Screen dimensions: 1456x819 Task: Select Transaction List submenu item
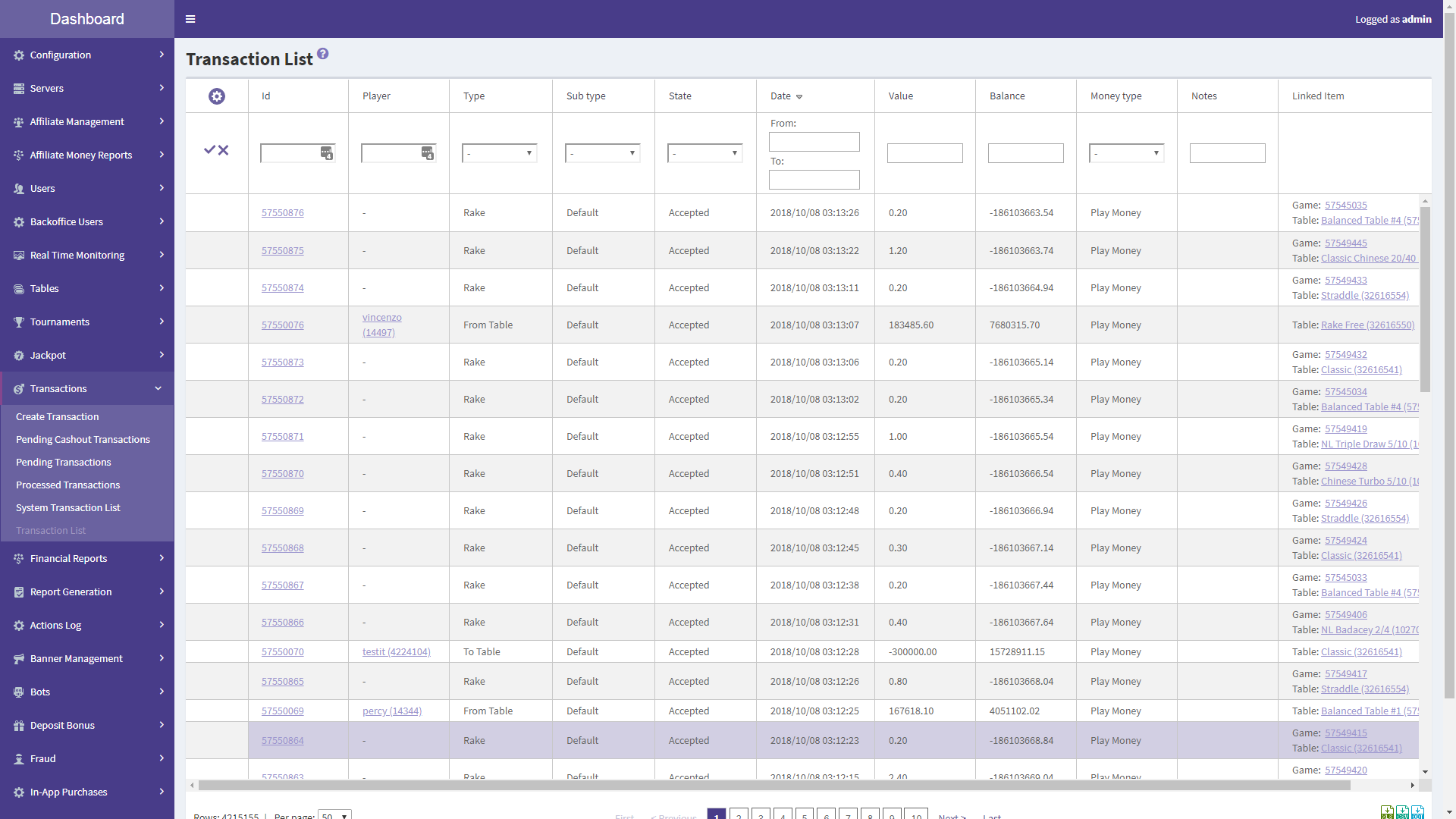click(x=51, y=530)
